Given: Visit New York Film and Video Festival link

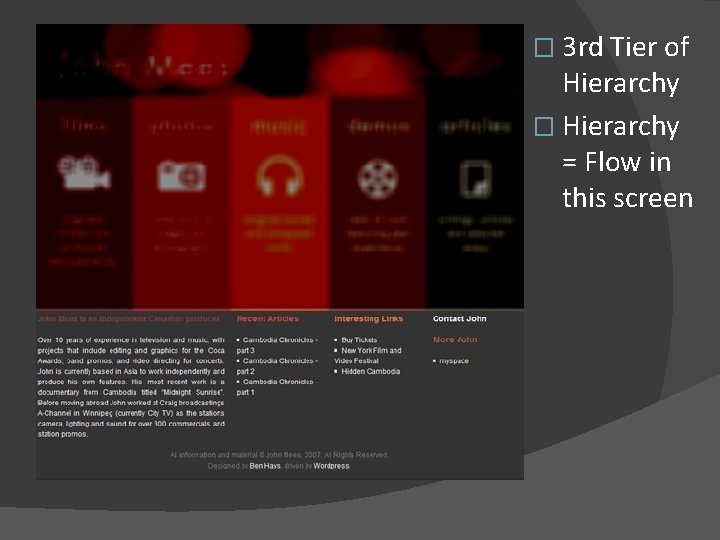Looking at the screenshot, I should tap(368, 355).
